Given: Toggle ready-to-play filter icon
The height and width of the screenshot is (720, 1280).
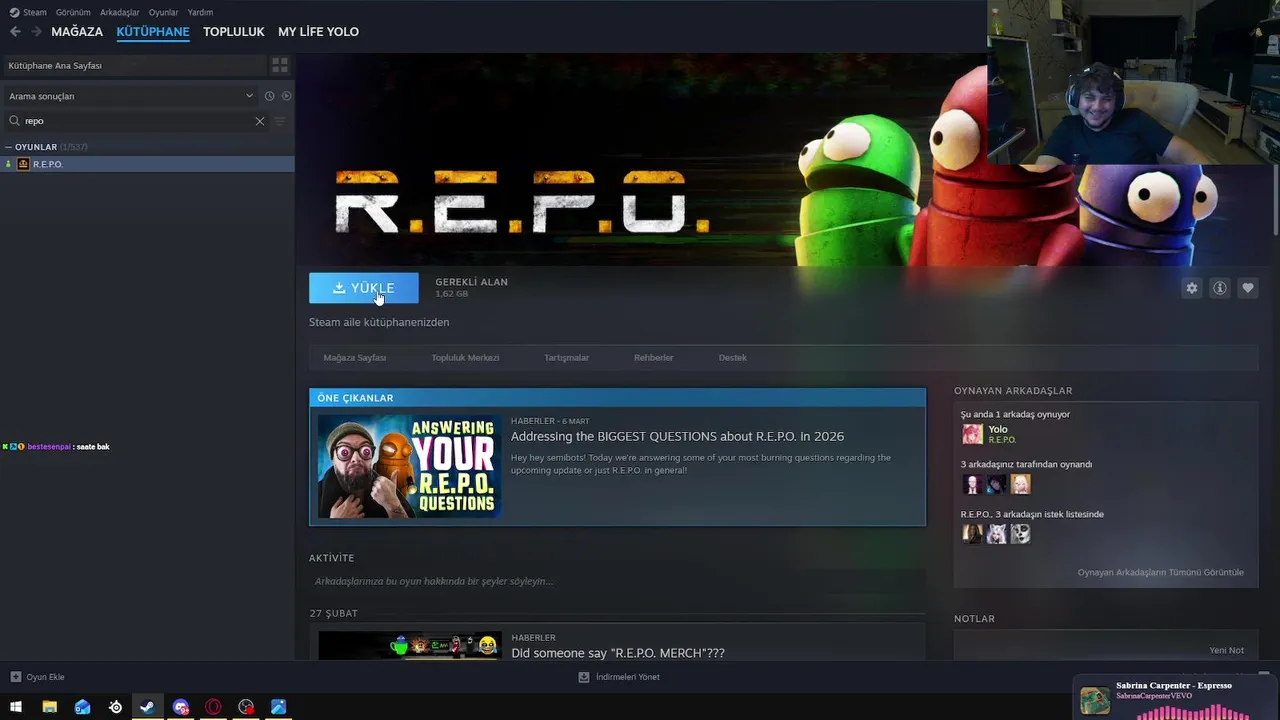Looking at the screenshot, I should 286,96.
